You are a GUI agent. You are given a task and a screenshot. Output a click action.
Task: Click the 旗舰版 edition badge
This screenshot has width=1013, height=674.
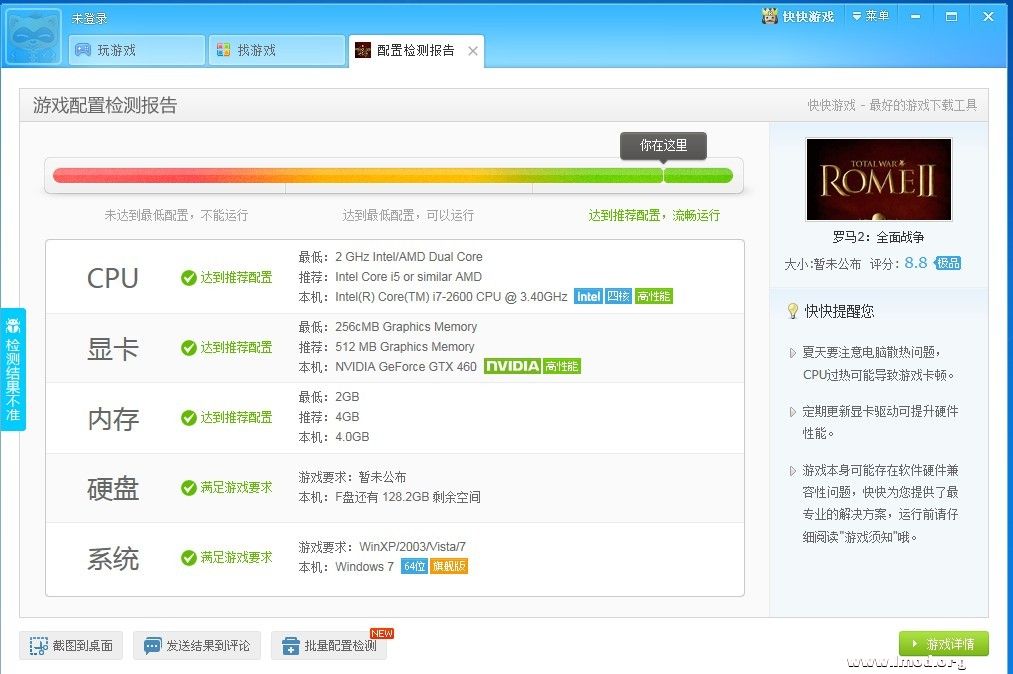tap(449, 566)
